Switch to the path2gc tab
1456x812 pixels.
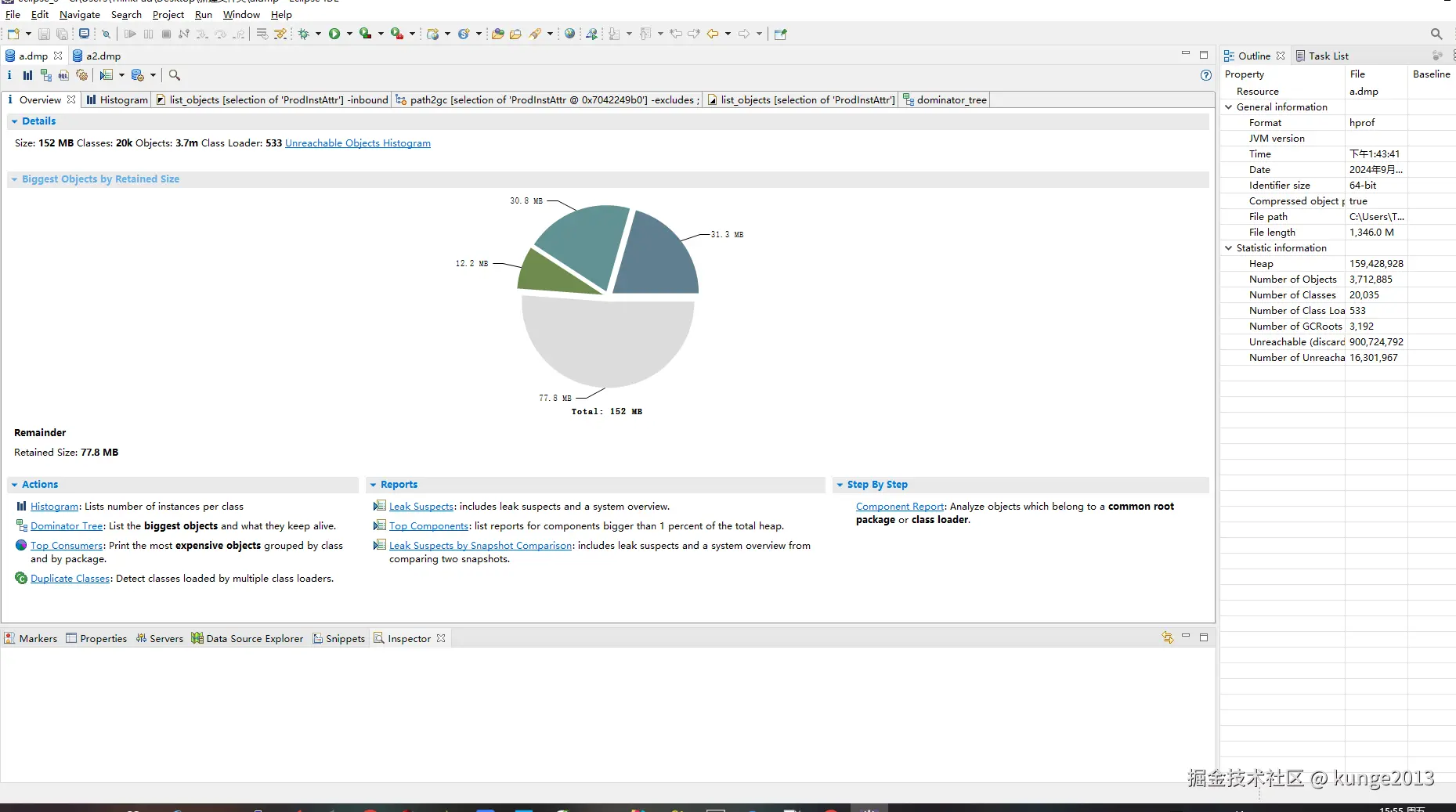[x=547, y=99]
